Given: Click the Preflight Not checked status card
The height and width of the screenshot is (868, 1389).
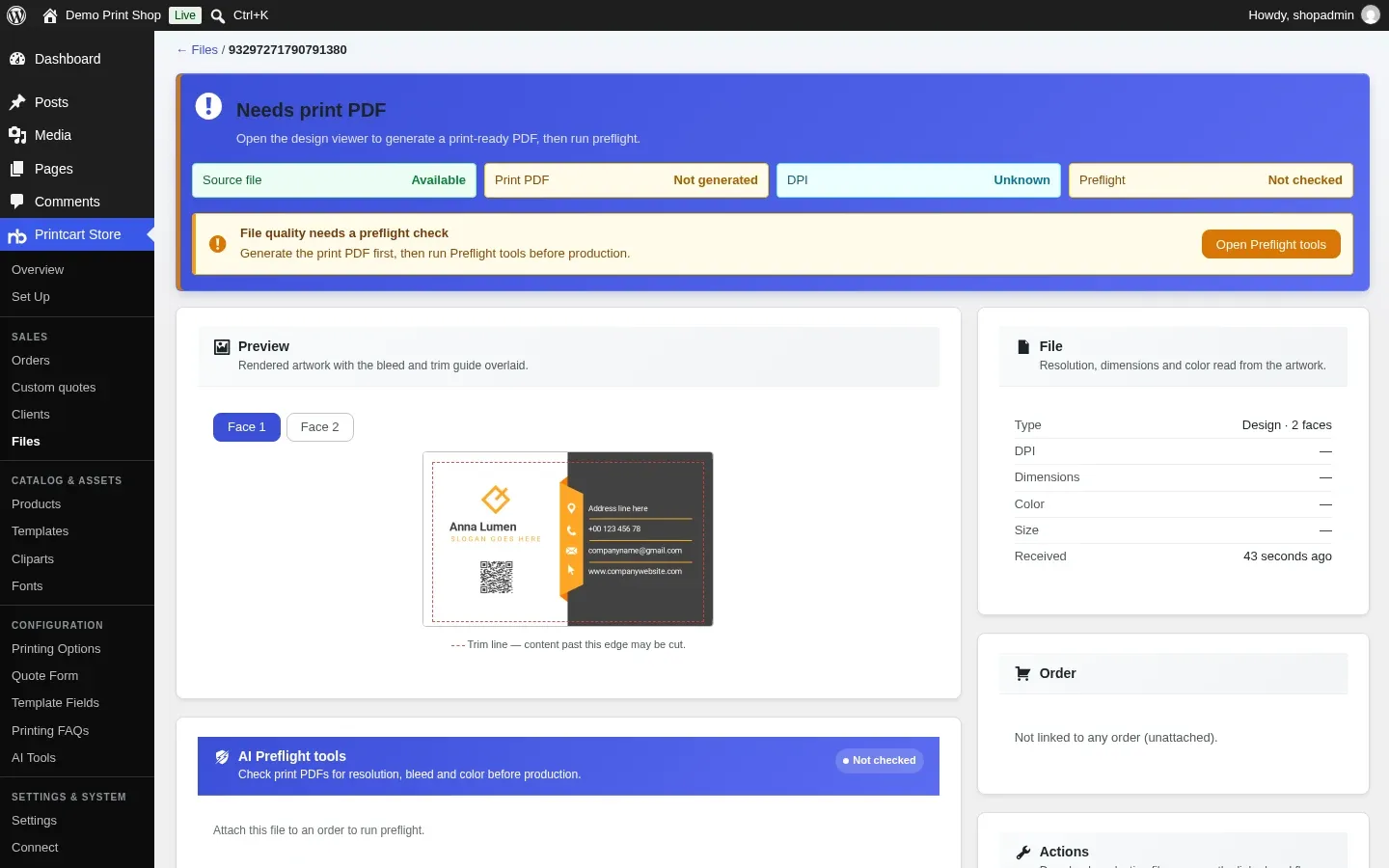Looking at the screenshot, I should click(1211, 180).
